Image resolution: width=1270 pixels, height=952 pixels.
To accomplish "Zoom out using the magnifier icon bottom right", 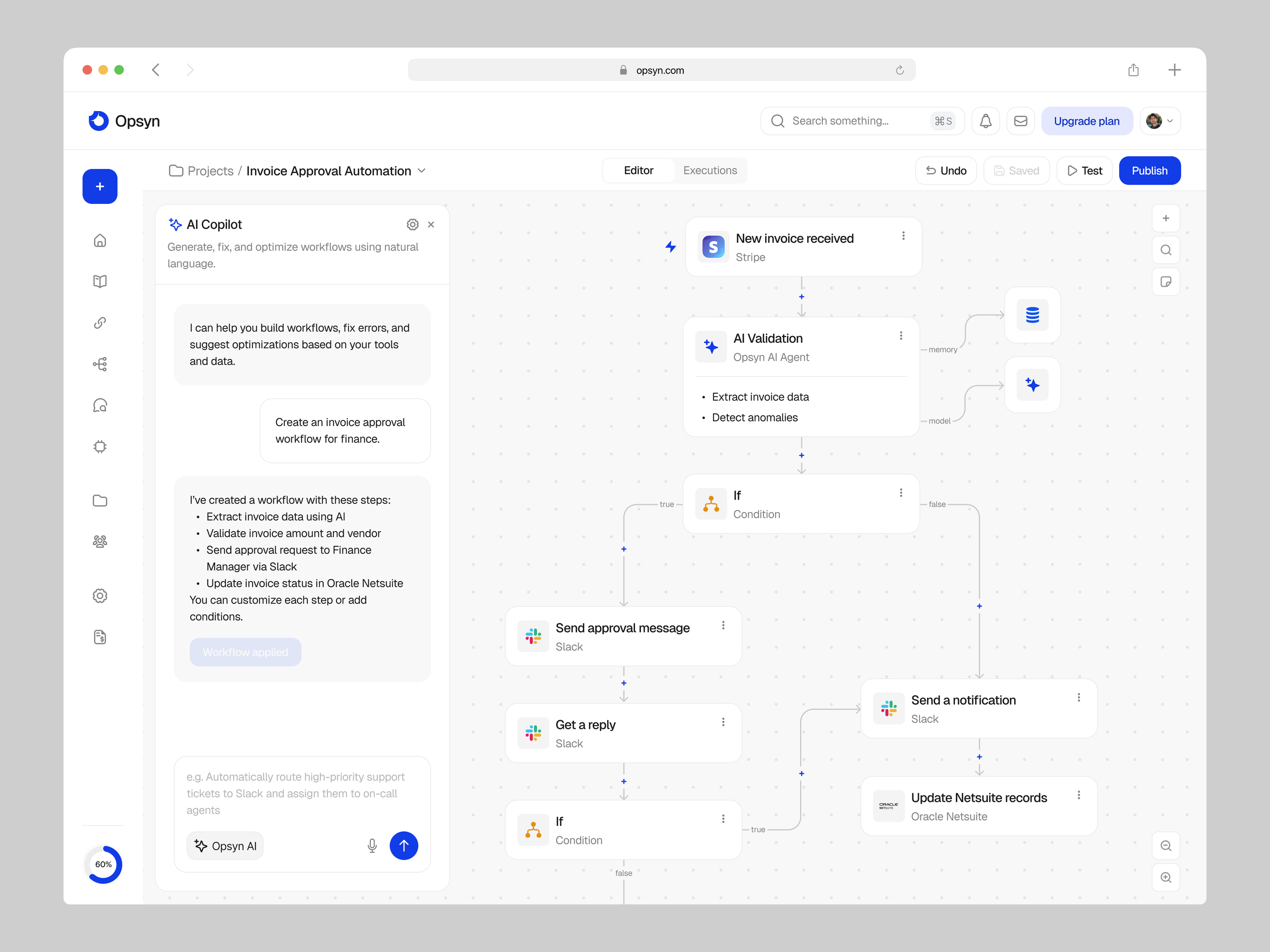I will point(1166,845).
